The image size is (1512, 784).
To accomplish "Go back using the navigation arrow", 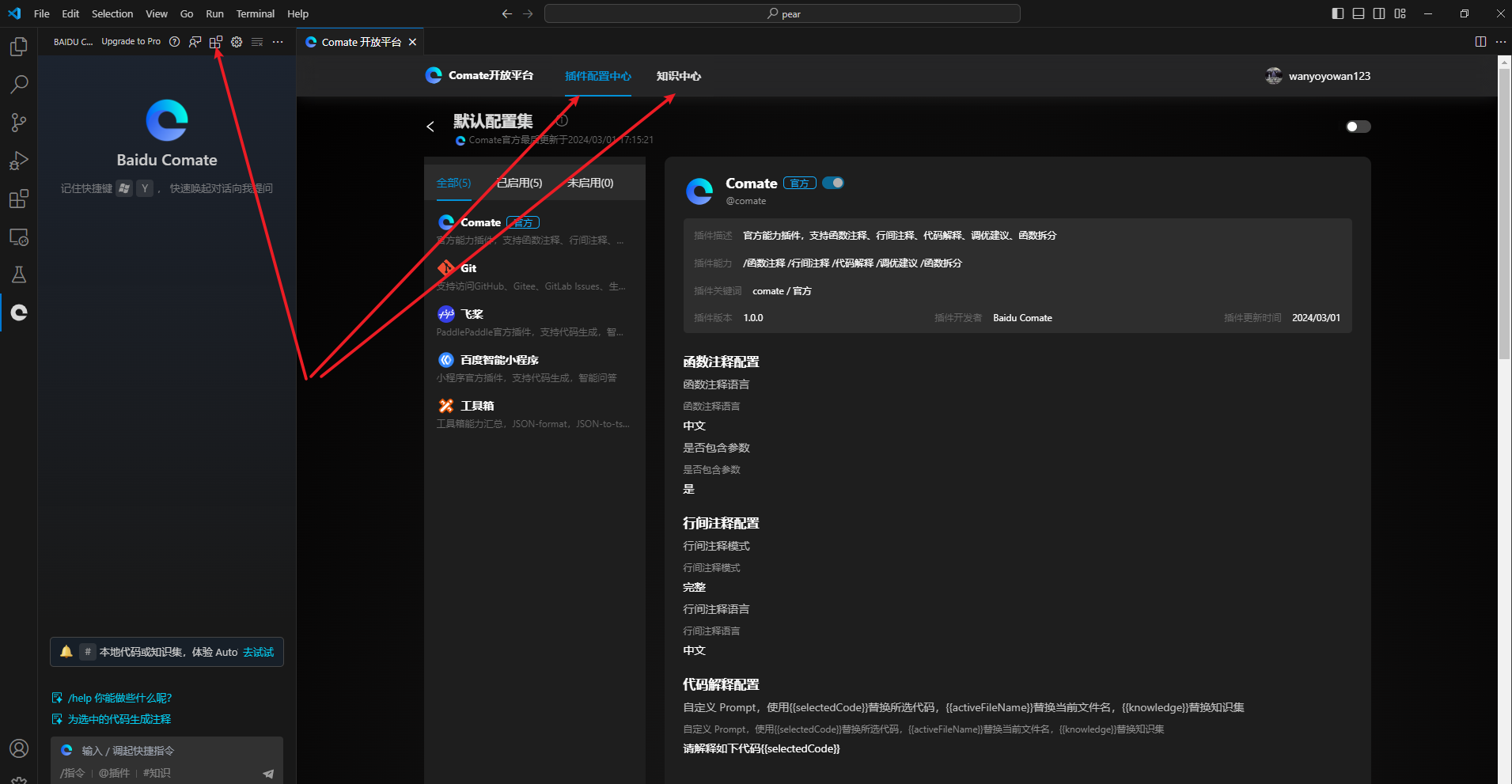I will click(x=507, y=13).
